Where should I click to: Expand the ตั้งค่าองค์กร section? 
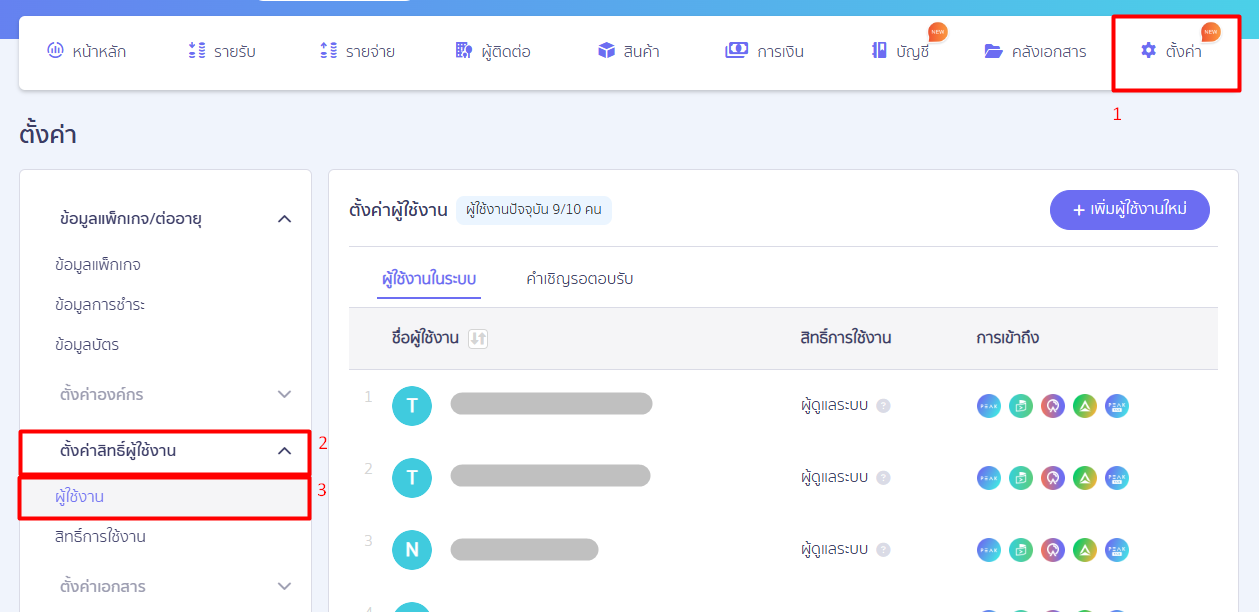(x=284, y=394)
